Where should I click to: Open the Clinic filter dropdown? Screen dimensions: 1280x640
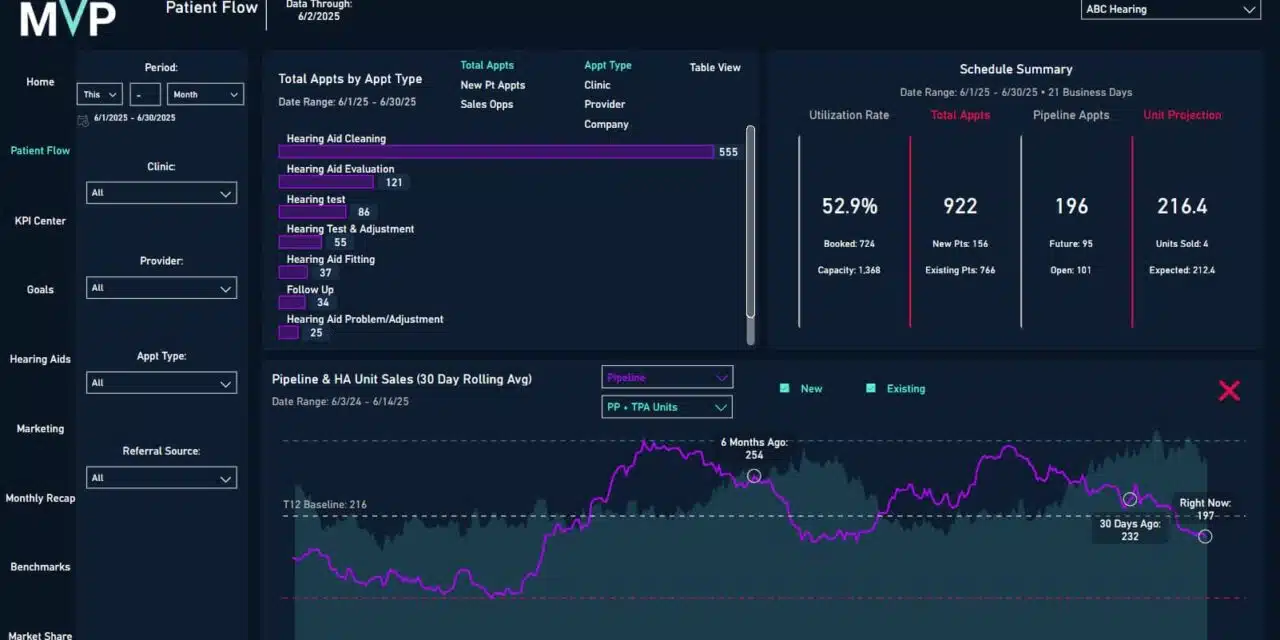tap(161, 193)
